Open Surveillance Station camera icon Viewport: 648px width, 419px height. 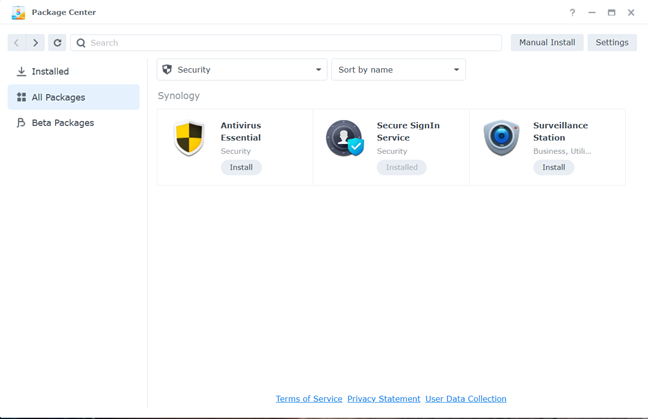(501, 138)
